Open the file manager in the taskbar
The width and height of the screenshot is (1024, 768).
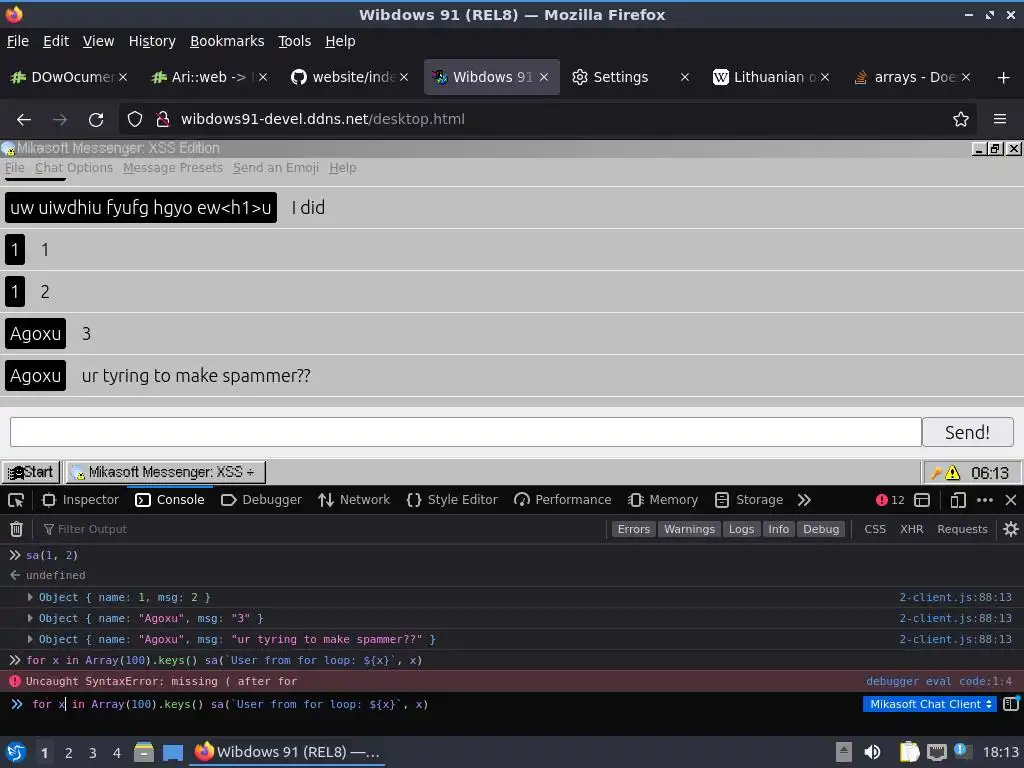(143, 752)
